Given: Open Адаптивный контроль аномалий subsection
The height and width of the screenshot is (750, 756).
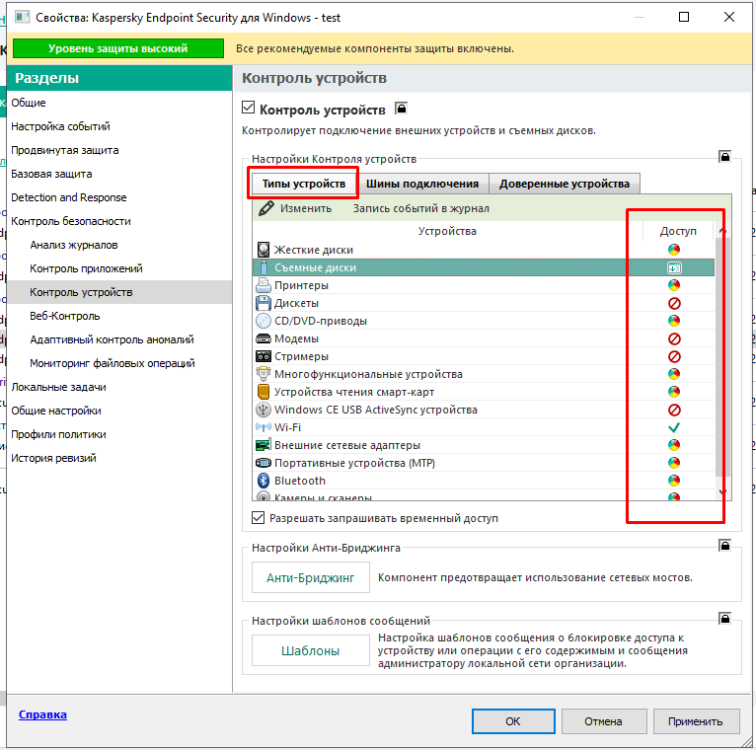Looking at the screenshot, I should tap(112, 340).
